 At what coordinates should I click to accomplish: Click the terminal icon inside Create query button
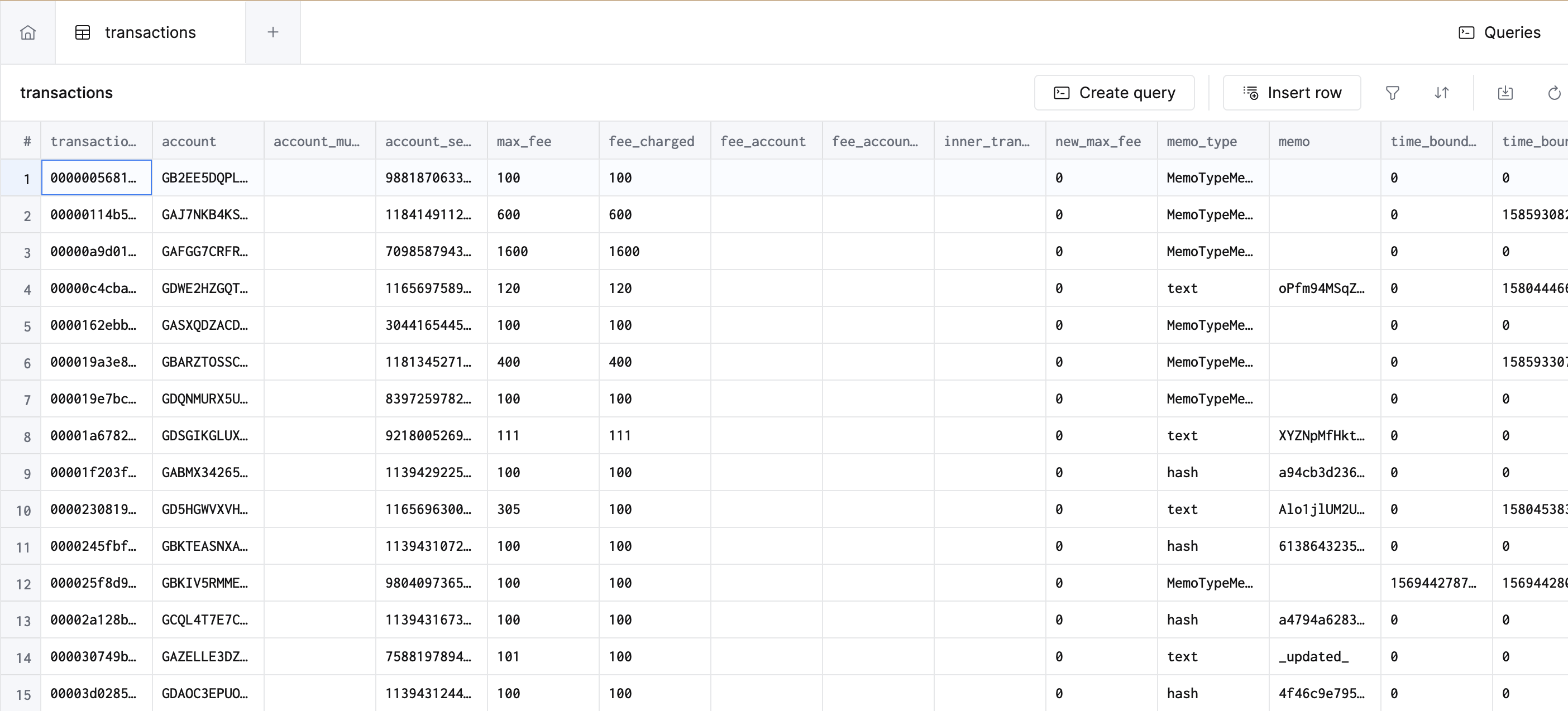[x=1062, y=93]
